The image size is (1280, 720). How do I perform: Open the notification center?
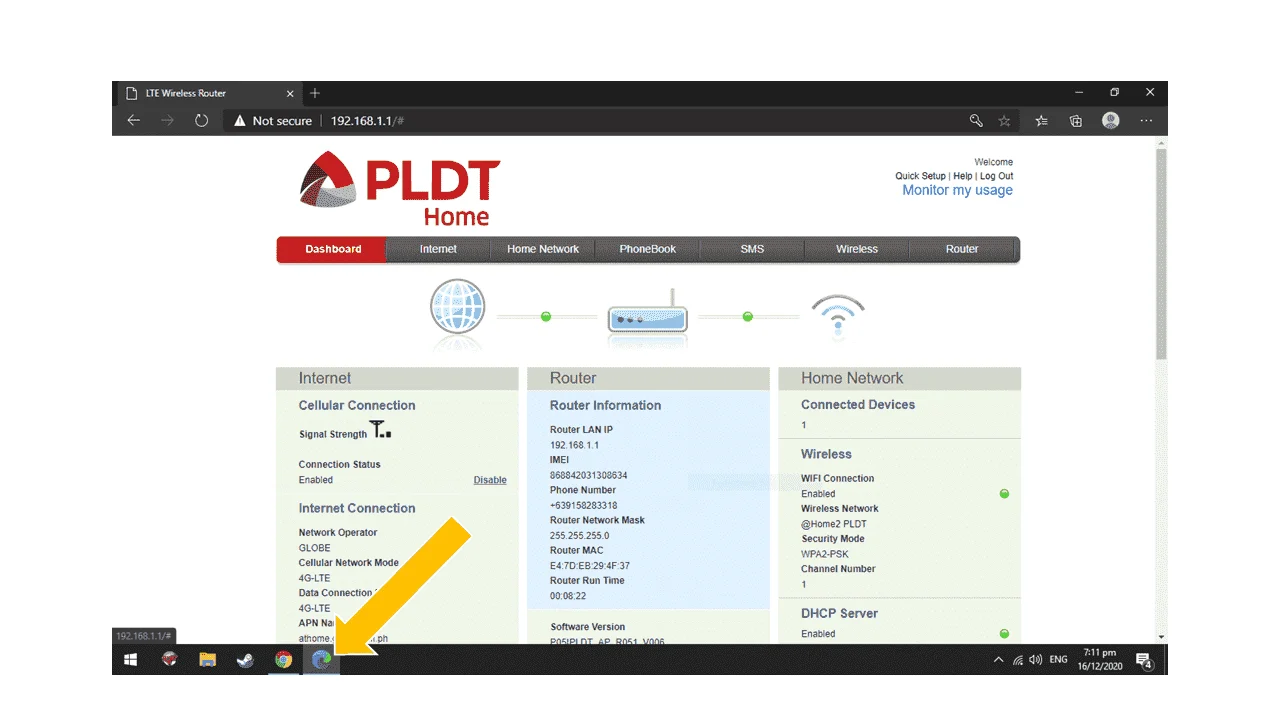1145,660
